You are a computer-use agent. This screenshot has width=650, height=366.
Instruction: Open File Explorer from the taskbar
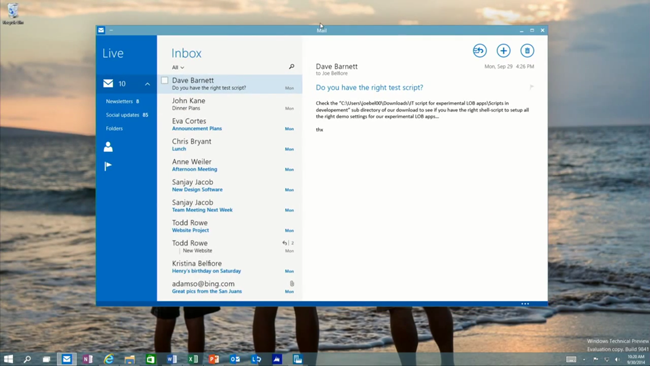coord(130,359)
